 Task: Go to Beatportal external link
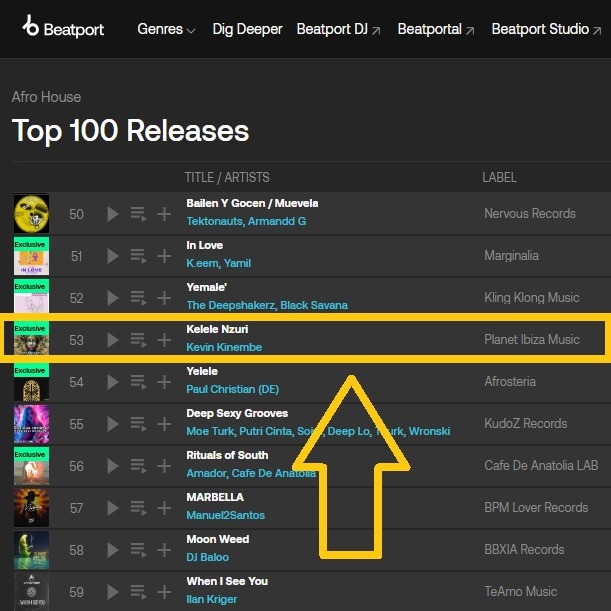436,29
